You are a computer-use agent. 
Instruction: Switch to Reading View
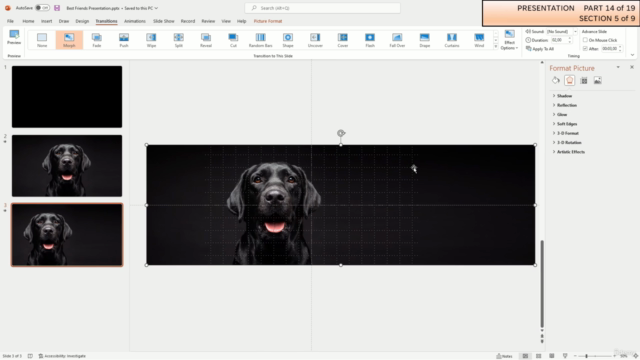[x=551, y=356]
